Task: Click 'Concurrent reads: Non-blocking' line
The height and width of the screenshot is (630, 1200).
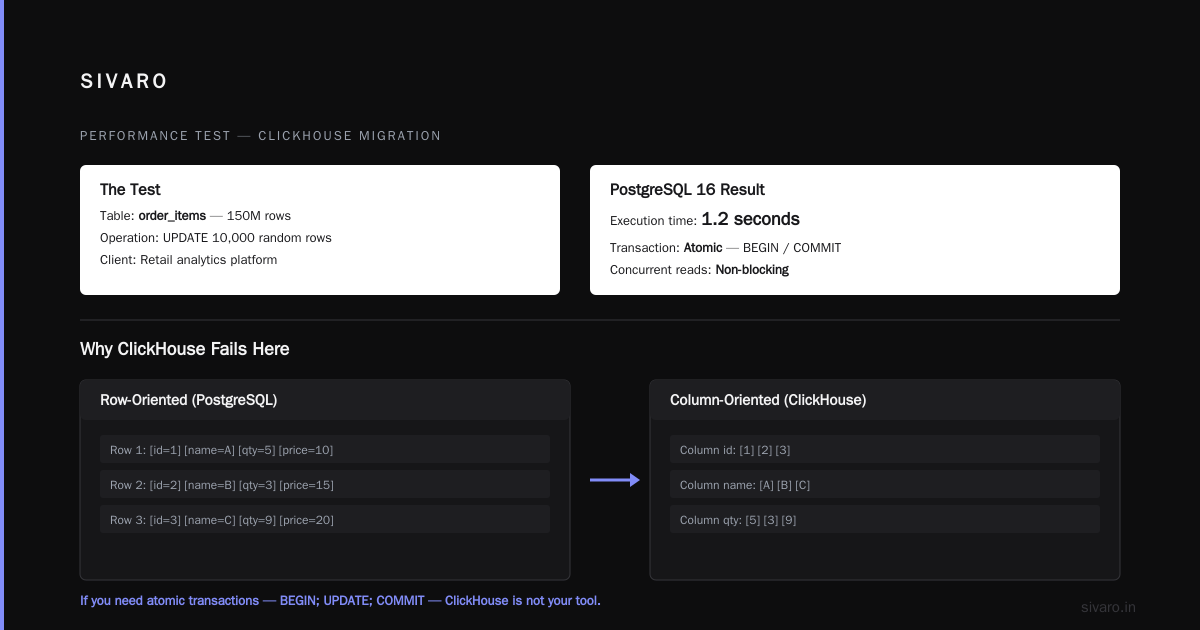Action: (699, 270)
